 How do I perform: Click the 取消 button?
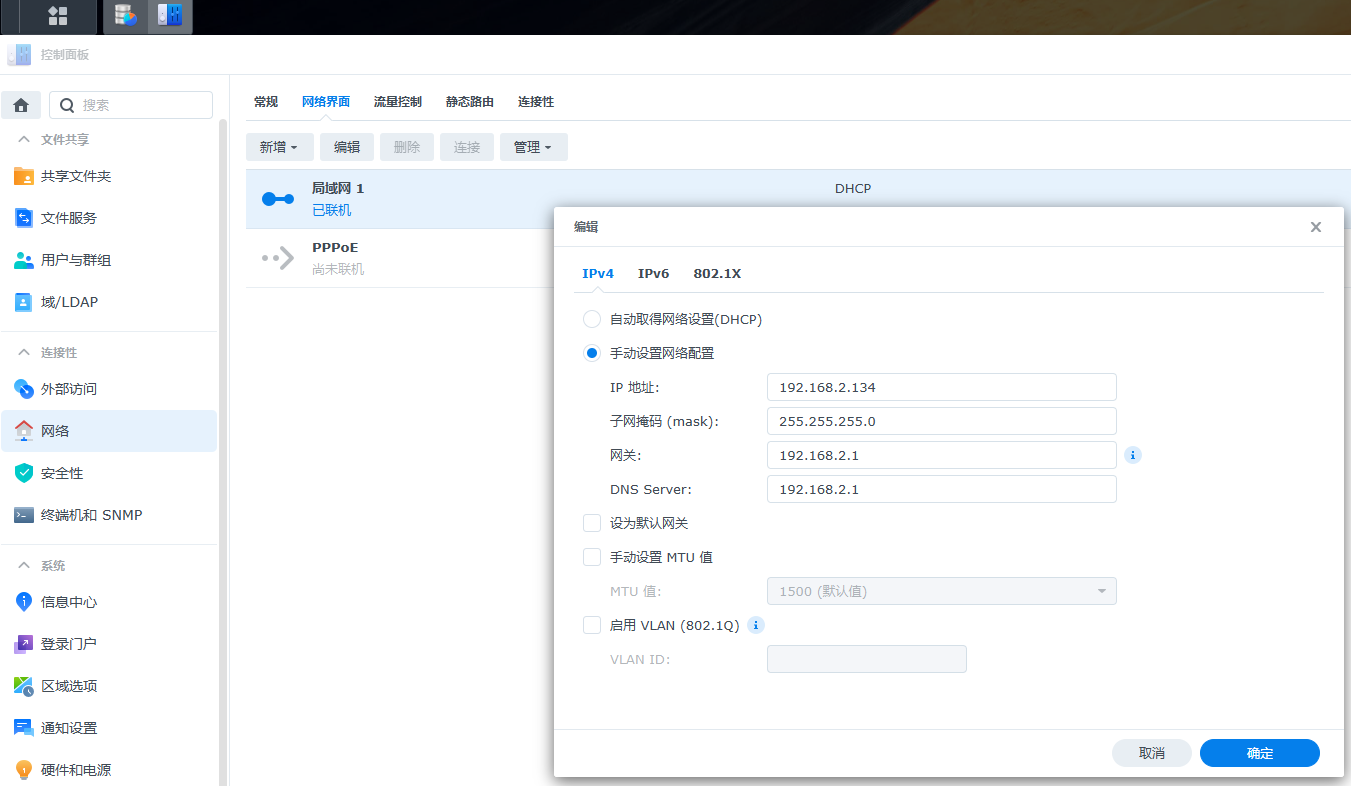tap(1152, 753)
